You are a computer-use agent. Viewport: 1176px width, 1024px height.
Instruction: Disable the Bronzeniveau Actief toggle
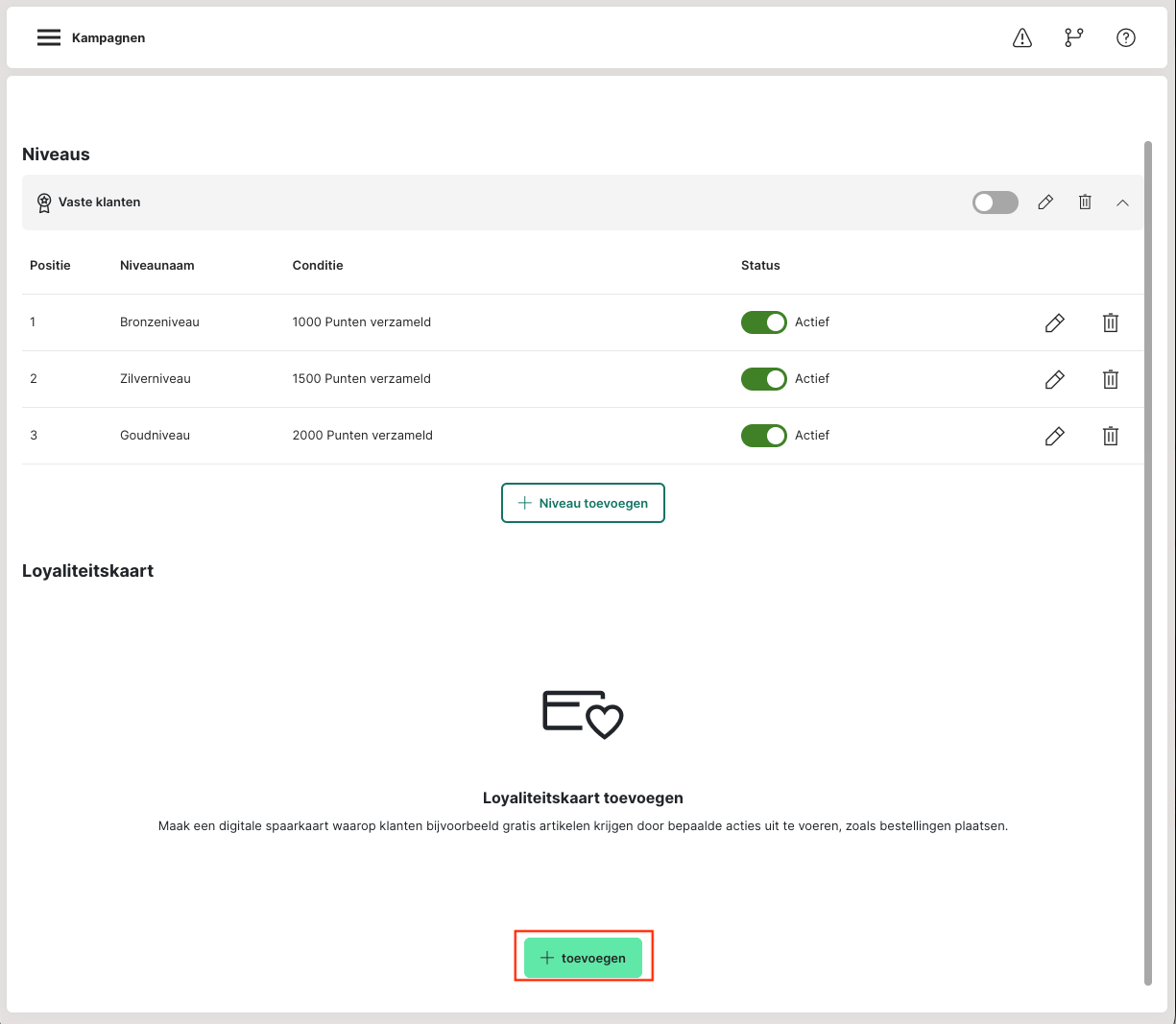763,322
